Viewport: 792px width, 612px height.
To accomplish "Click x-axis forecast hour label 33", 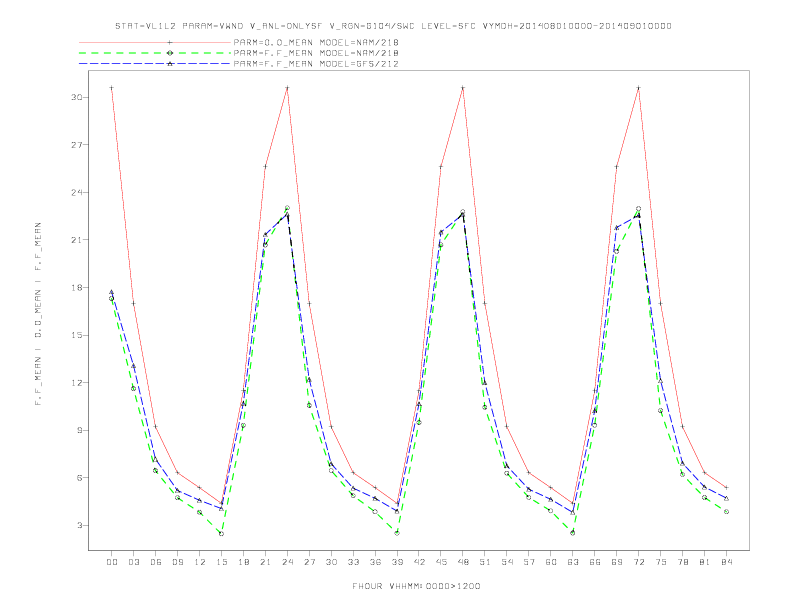I will click(353, 562).
